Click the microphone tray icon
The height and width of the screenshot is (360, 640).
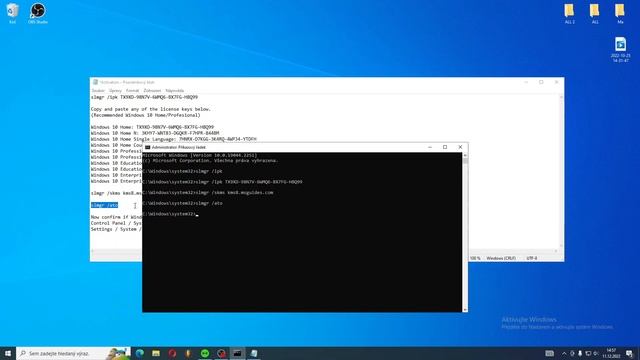pyautogui.click(x=580, y=353)
